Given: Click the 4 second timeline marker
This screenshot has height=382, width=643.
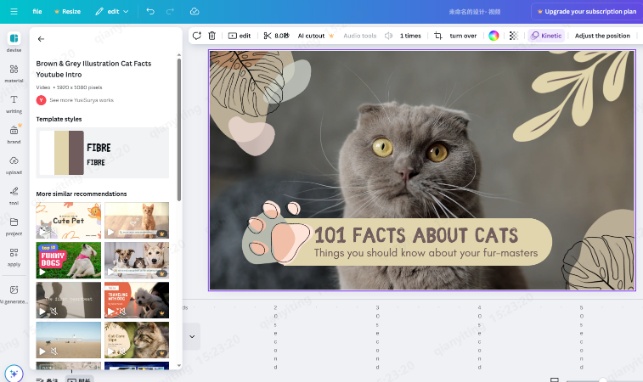Looking at the screenshot, I should 479,337.
